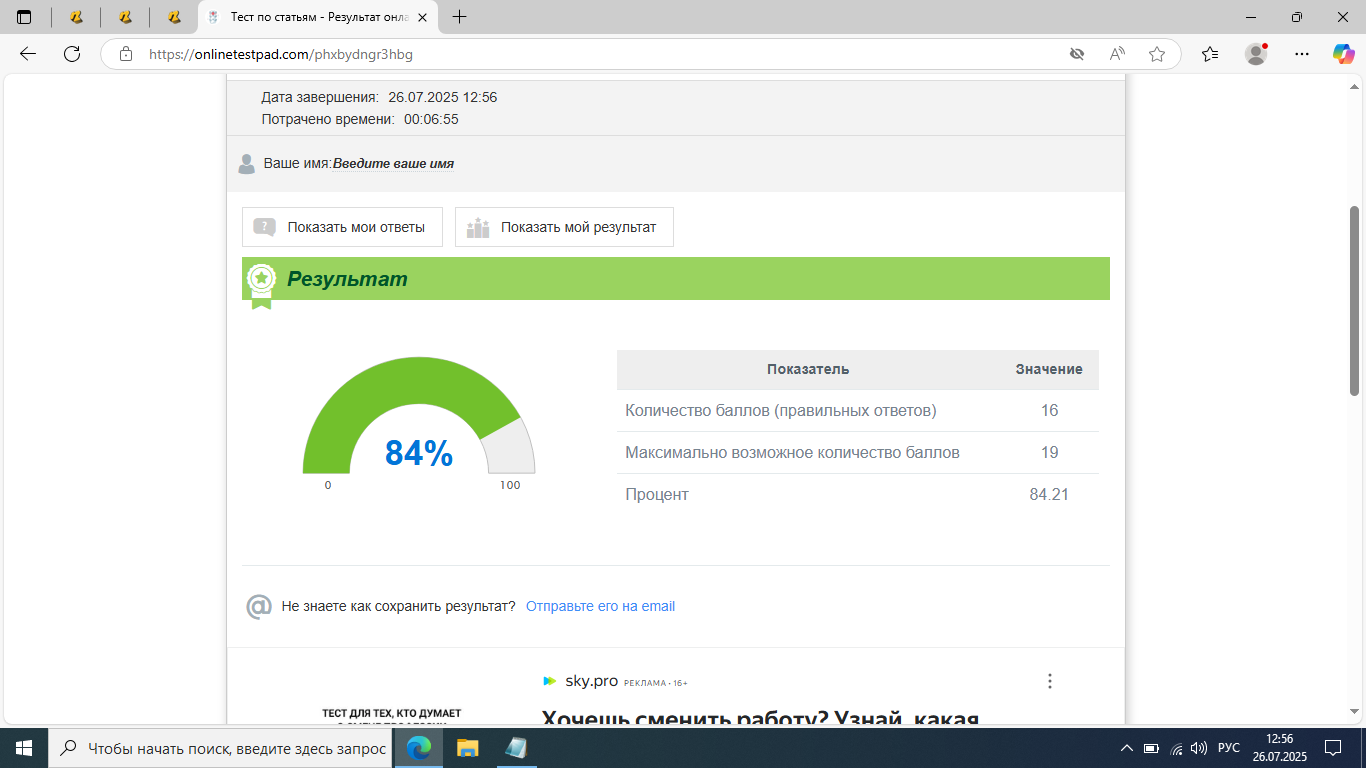The height and width of the screenshot is (768, 1366).
Task: Click the maximum score value 19
Action: click(x=1049, y=453)
